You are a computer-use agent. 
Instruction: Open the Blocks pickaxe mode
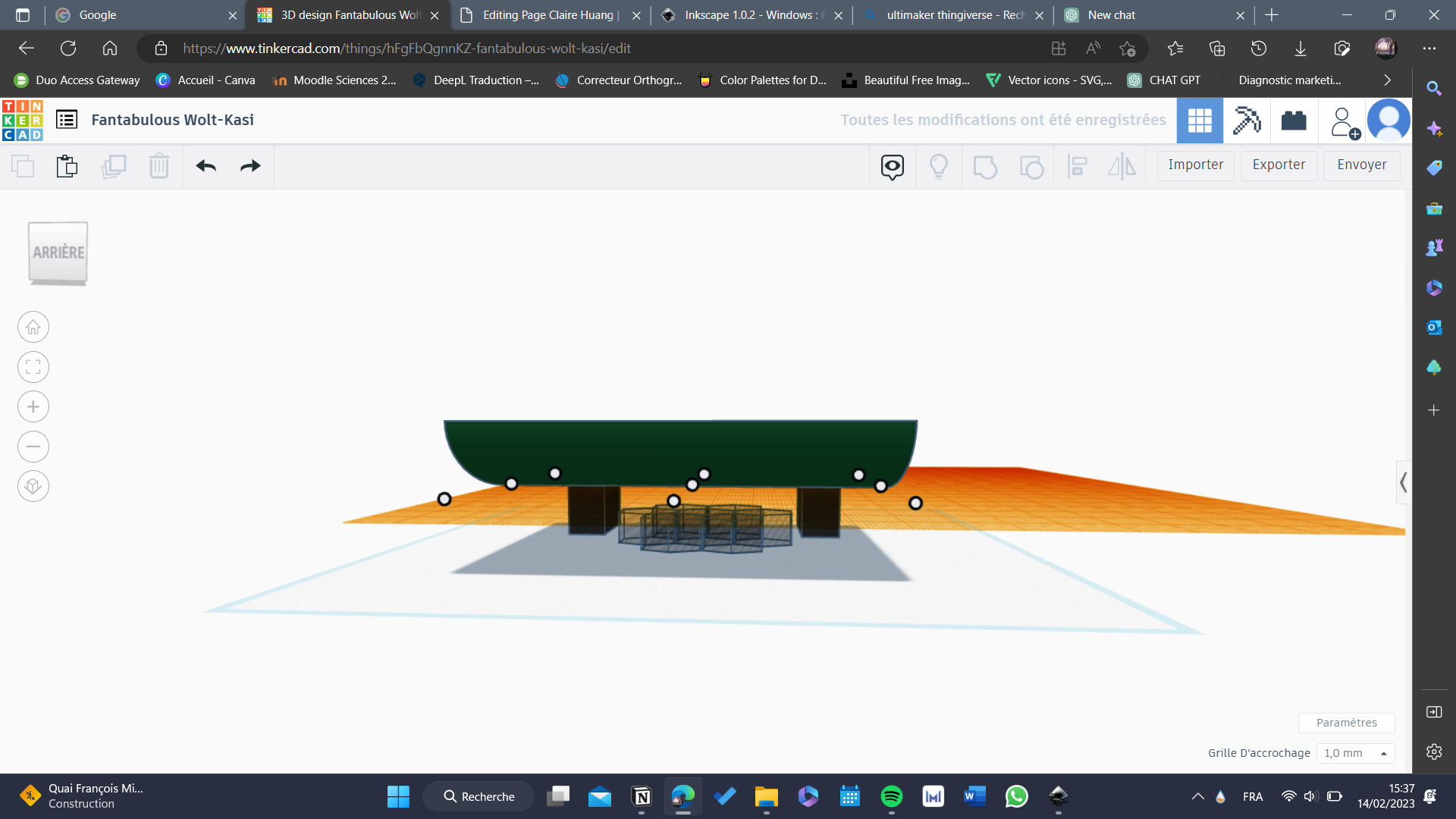tap(1247, 121)
